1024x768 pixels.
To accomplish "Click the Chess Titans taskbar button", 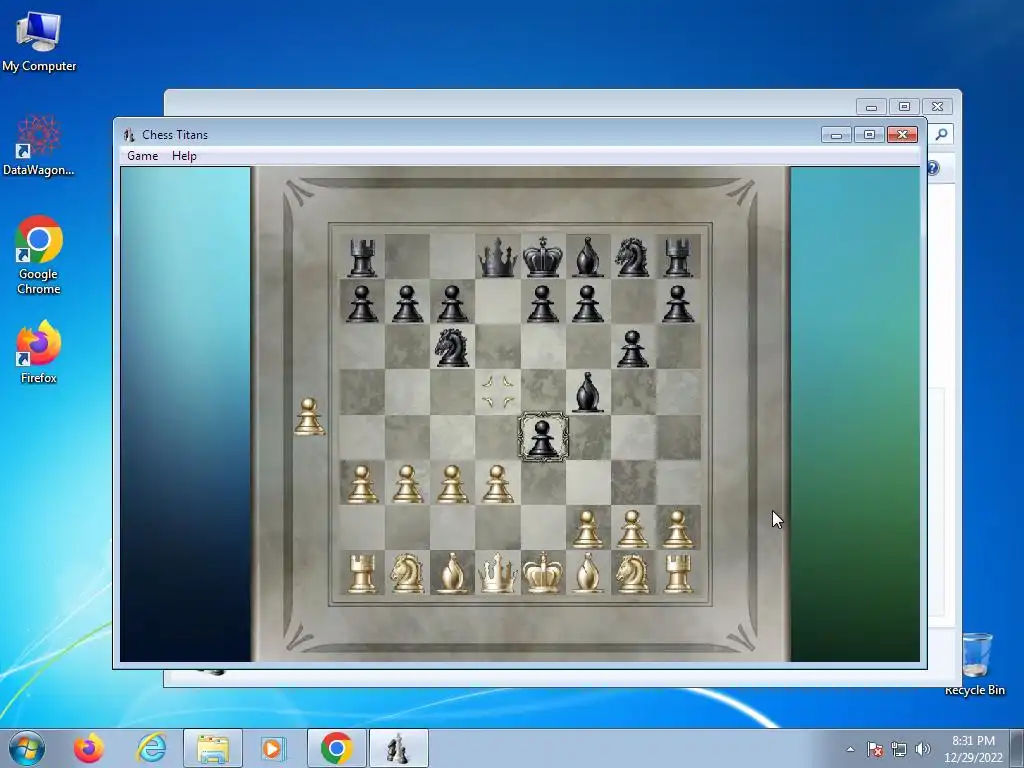I will (x=398, y=748).
